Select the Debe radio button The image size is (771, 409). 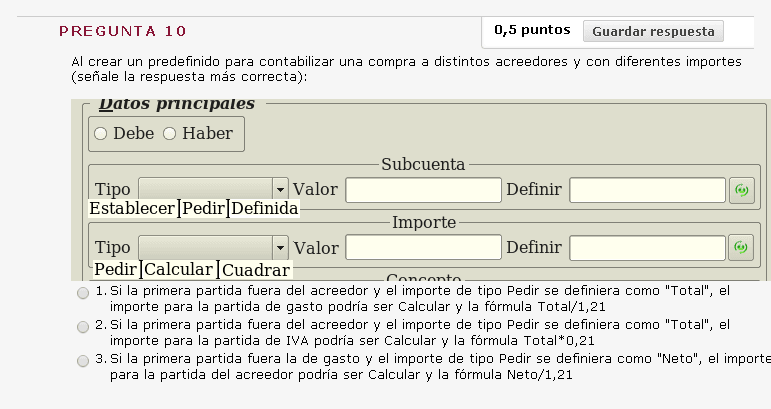[x=100, y=133]
